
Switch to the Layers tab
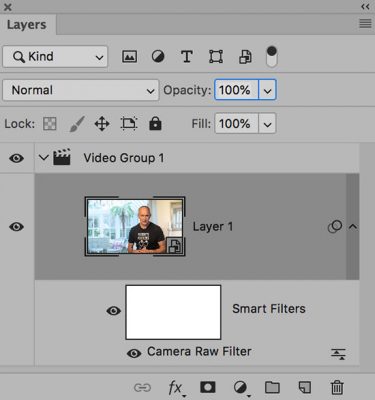point(27,25)
